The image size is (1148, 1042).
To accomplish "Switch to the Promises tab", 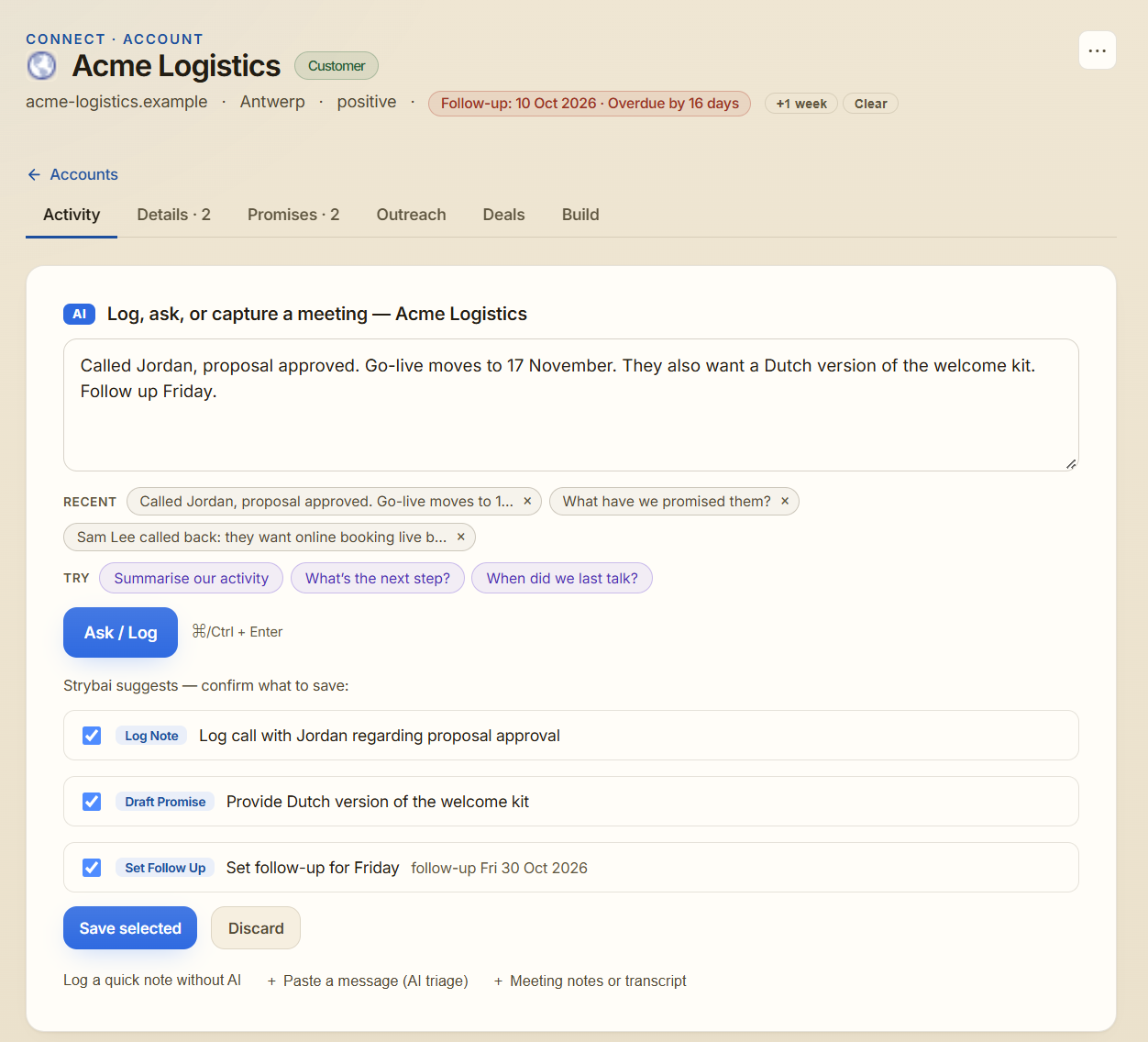I will coord(293,215).
